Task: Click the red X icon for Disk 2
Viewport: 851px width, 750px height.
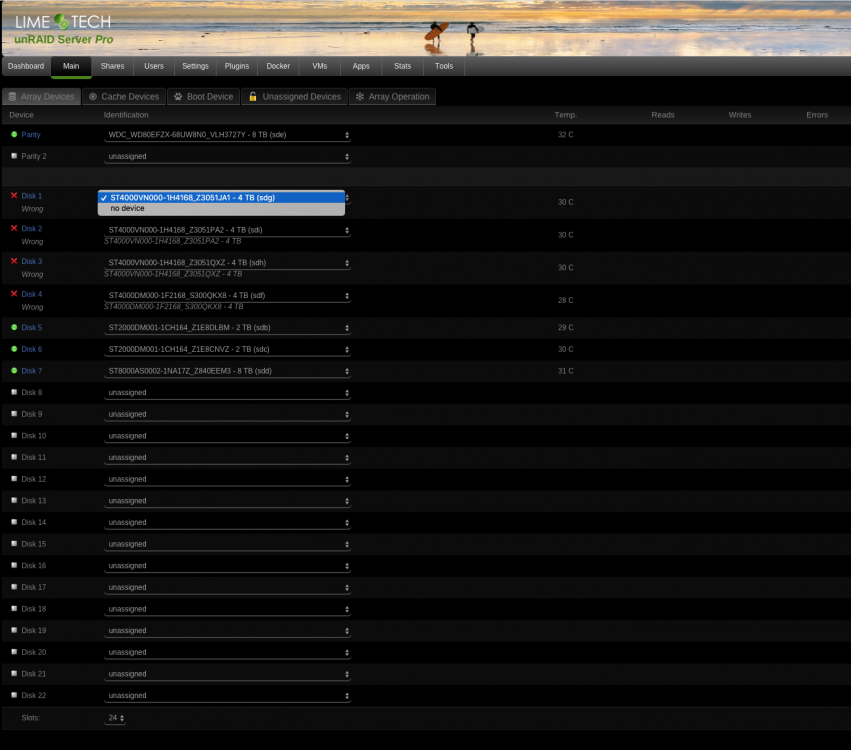Action: pyautogui.click(x=14, y=228)
